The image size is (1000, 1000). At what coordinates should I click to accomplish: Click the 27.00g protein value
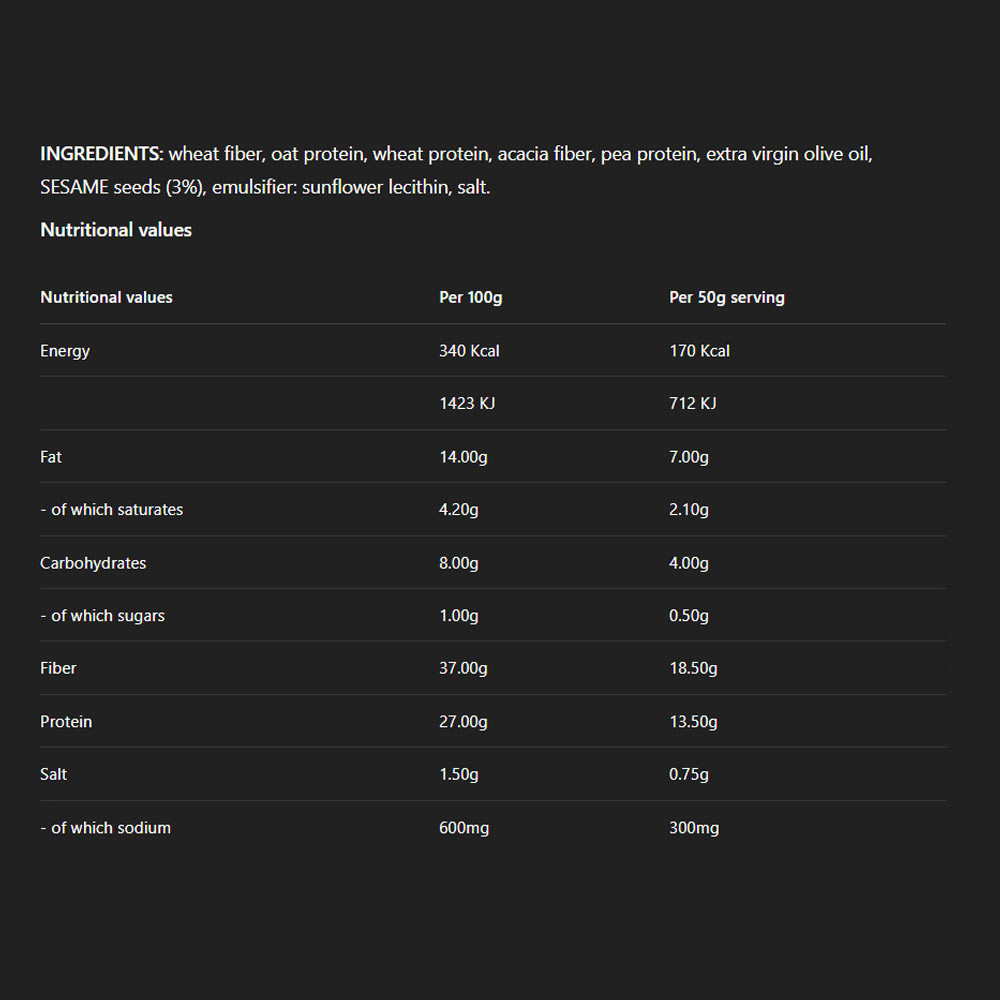pyautogui.click(x=463, y=721)
